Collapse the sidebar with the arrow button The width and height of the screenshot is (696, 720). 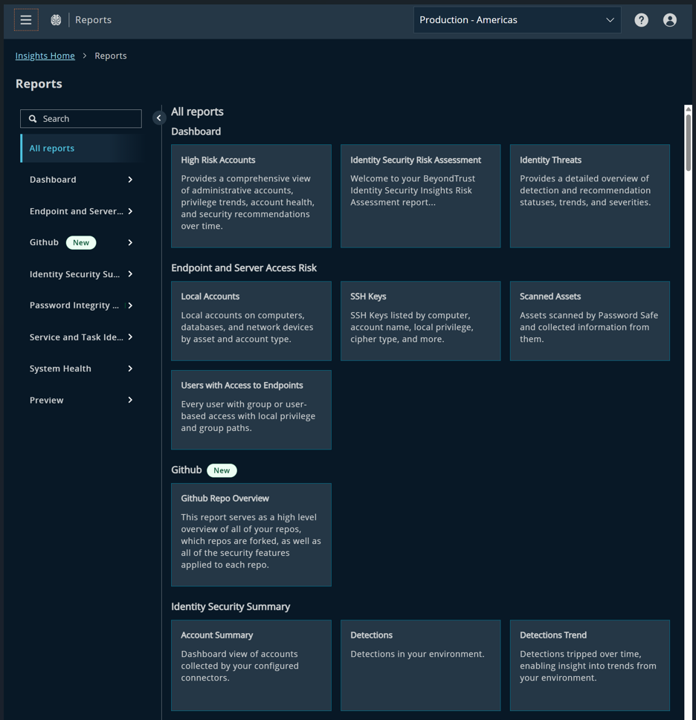159,118
